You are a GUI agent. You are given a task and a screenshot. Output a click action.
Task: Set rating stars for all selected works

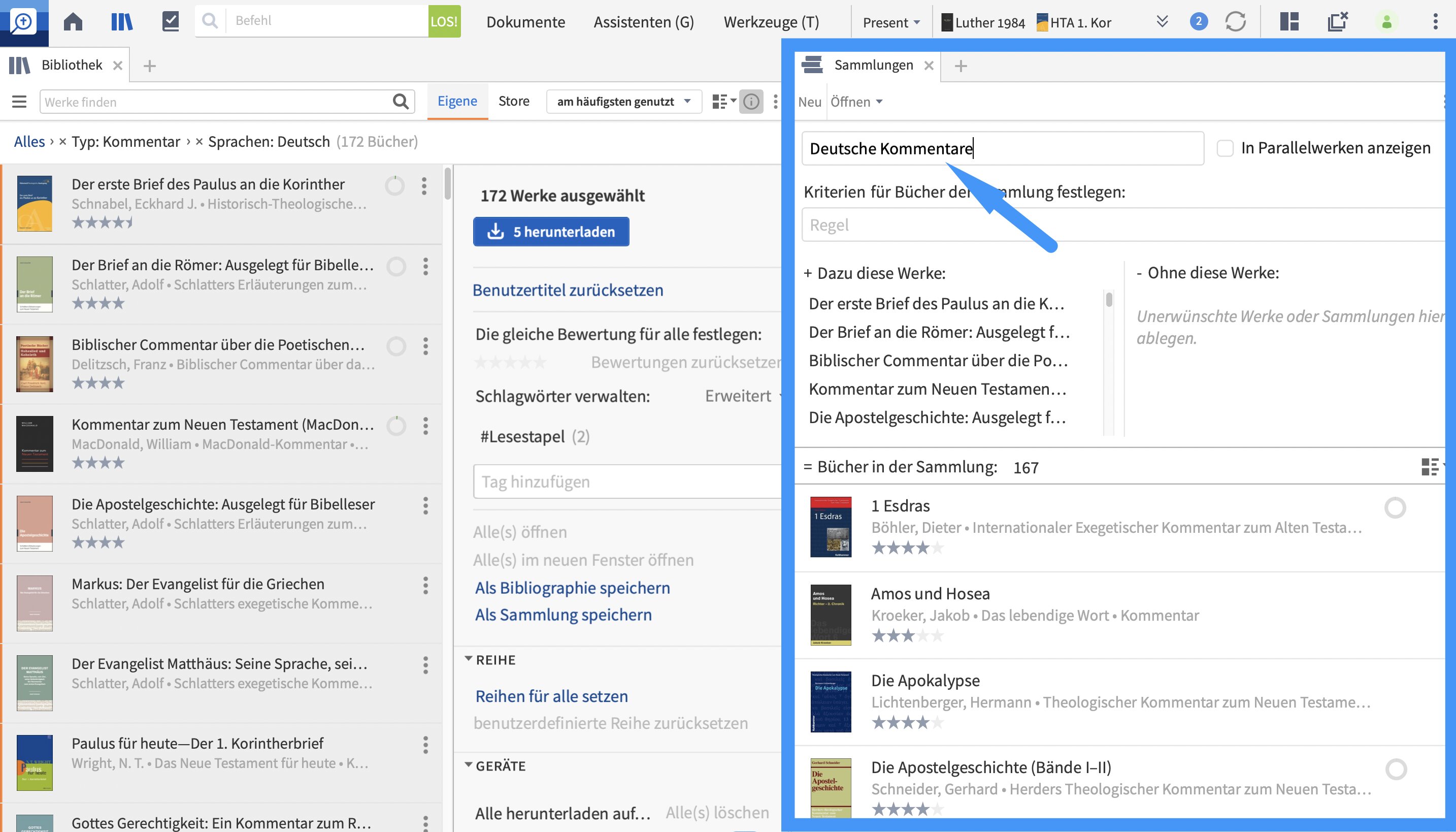[510, 362]
